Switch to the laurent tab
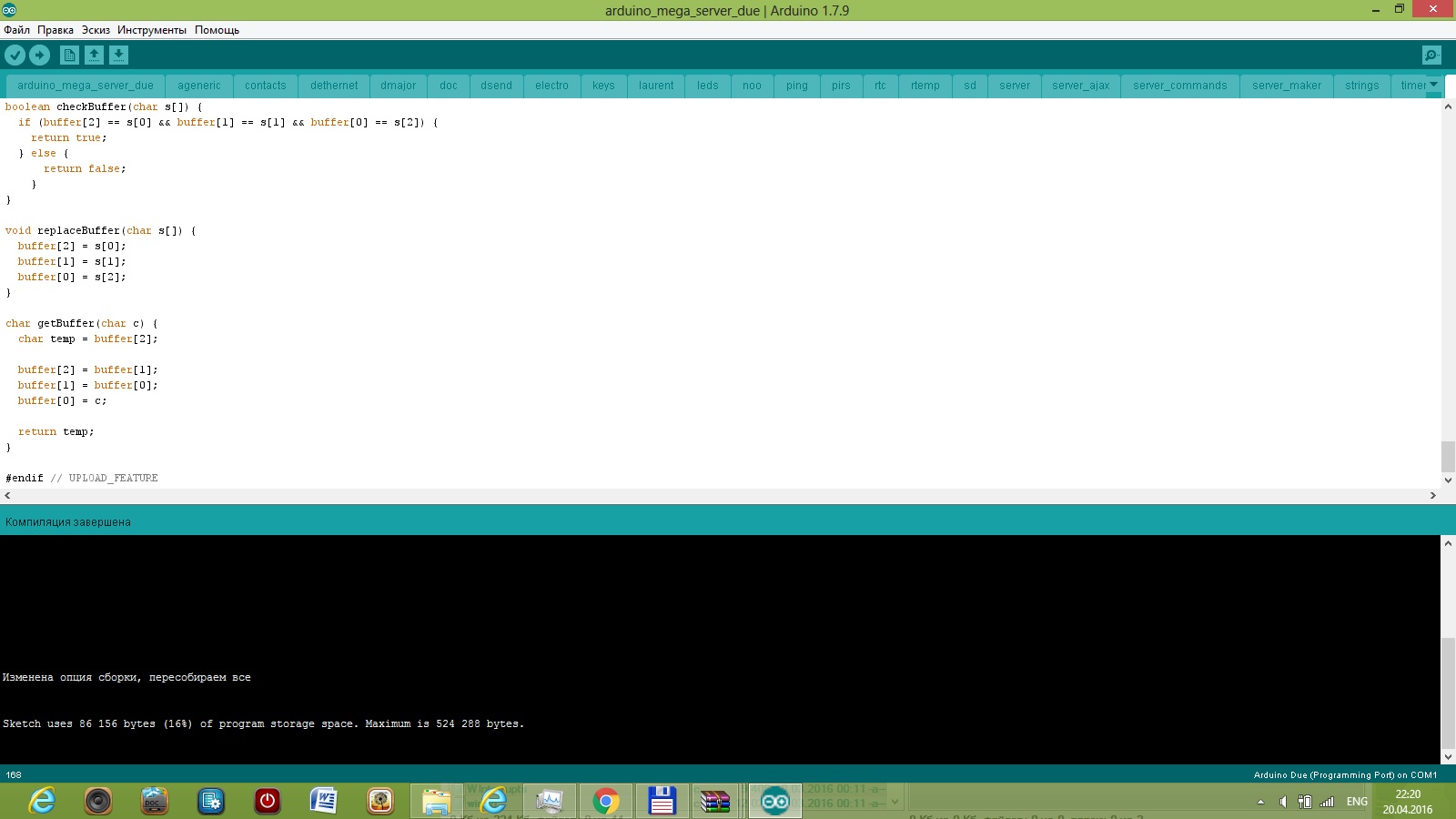Screen dimensions: 1456x819 656,86
